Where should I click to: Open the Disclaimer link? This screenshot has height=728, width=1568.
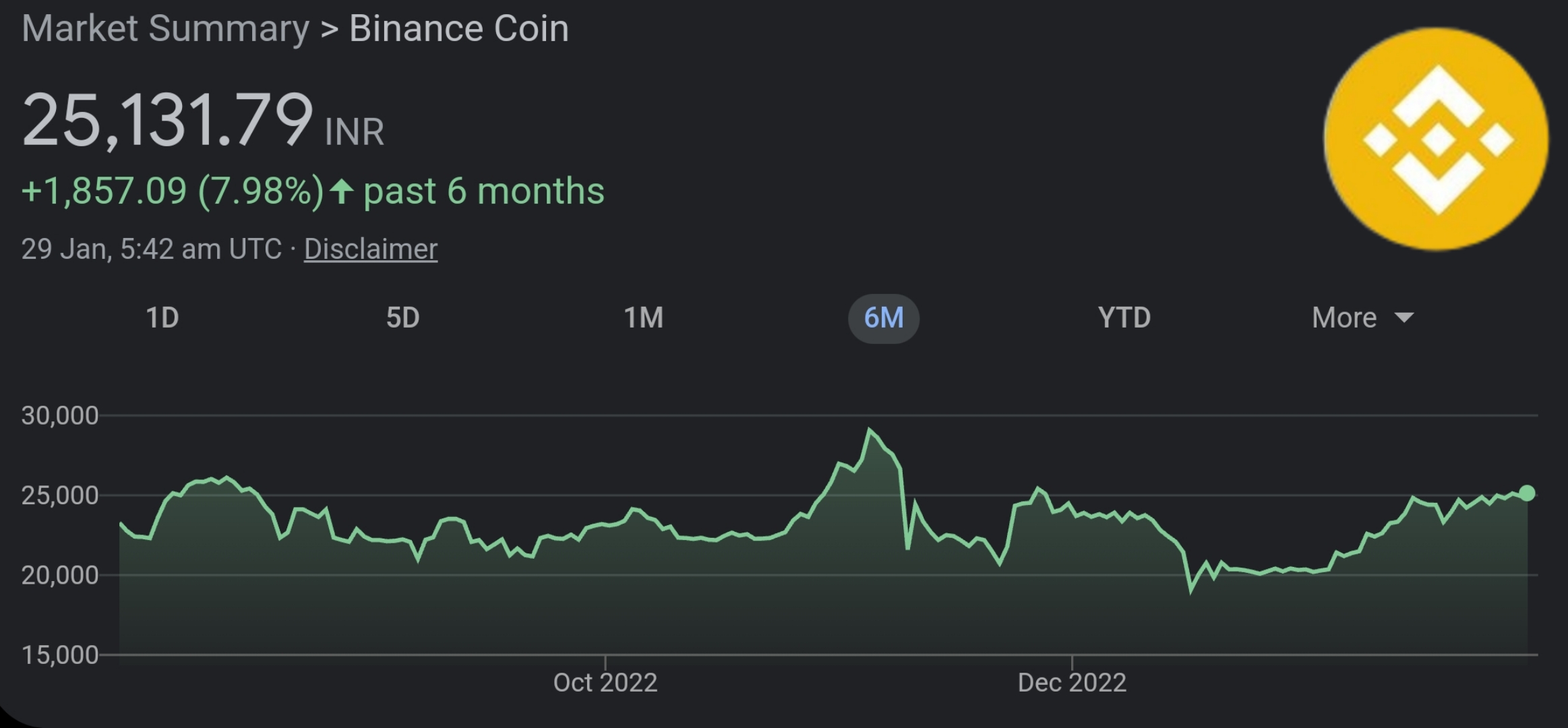coord(370,249)
